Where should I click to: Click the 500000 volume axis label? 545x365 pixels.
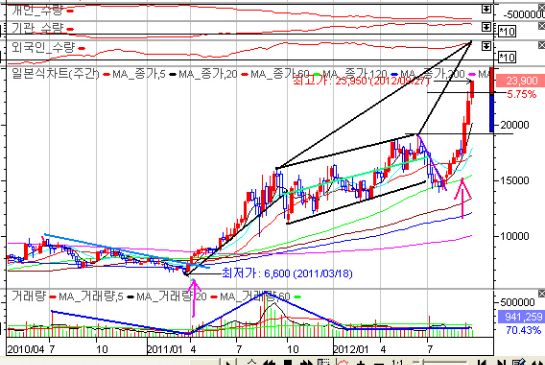(518, 302)
